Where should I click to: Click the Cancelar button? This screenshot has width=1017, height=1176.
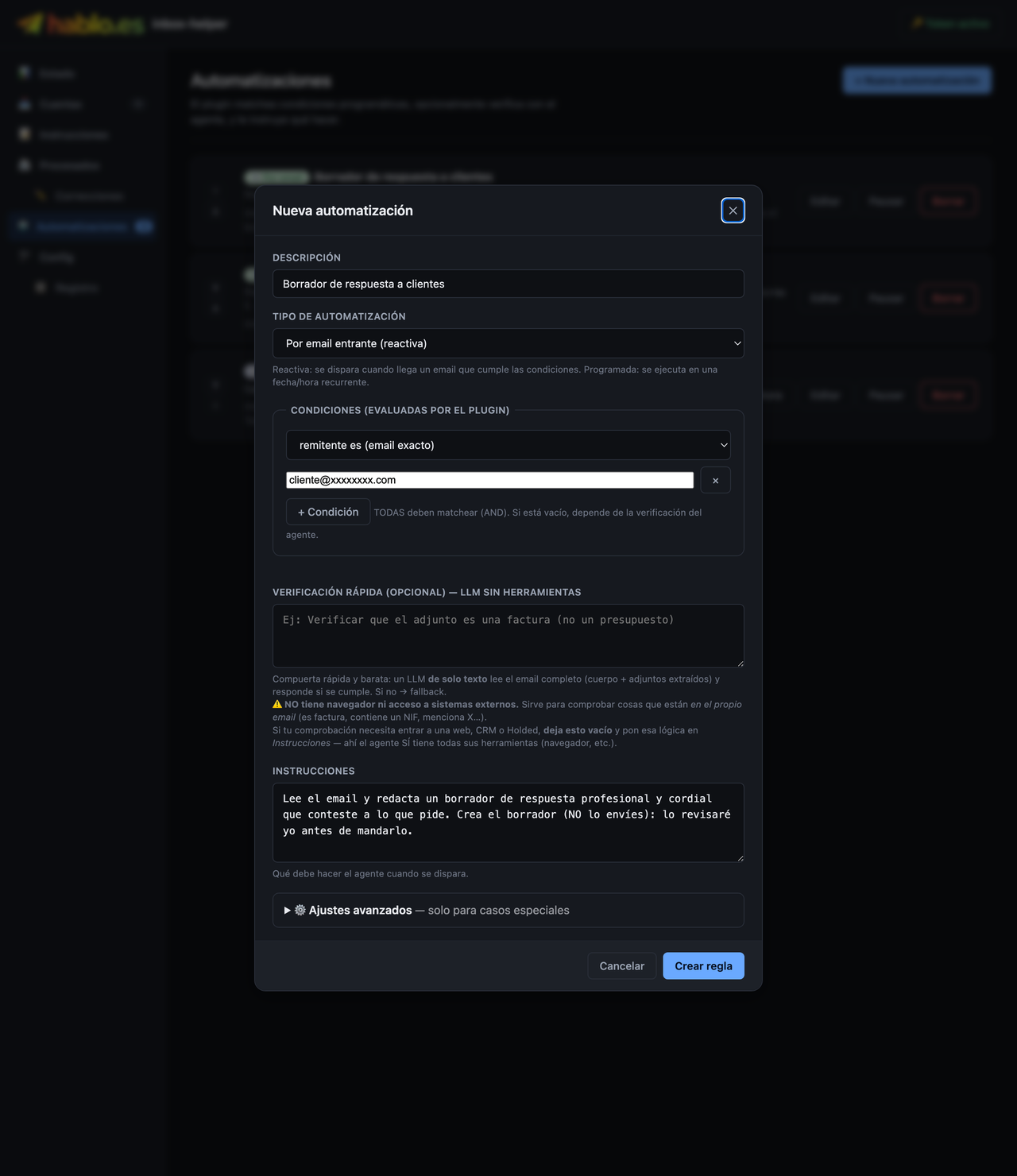[622, 965]
